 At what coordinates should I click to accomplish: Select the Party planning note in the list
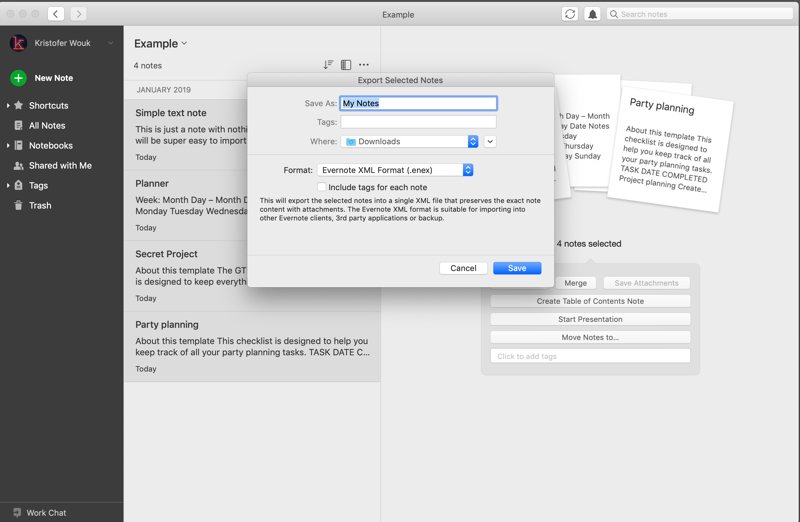[252, 346]
